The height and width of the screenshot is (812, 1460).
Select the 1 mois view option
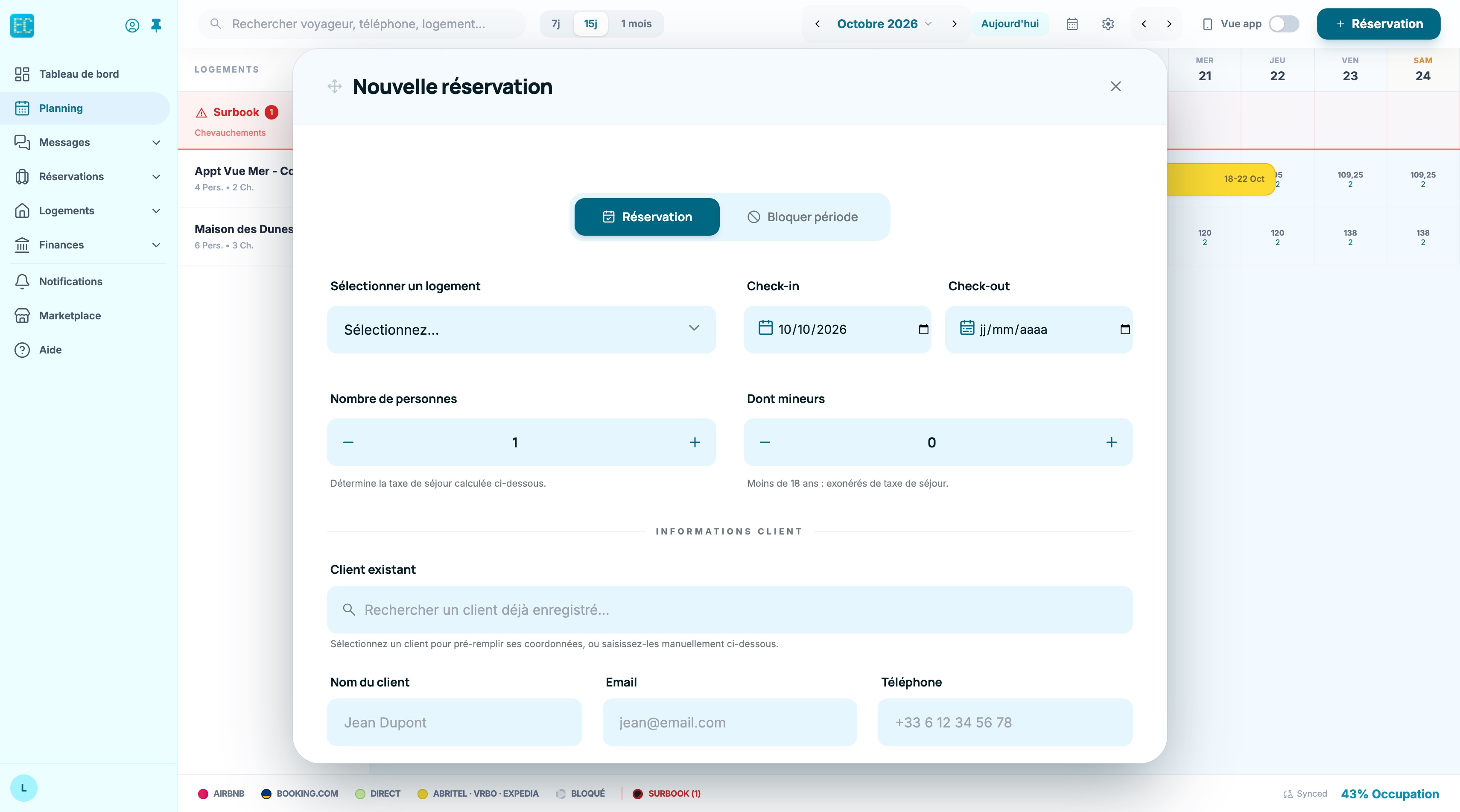tap(636, 24)
